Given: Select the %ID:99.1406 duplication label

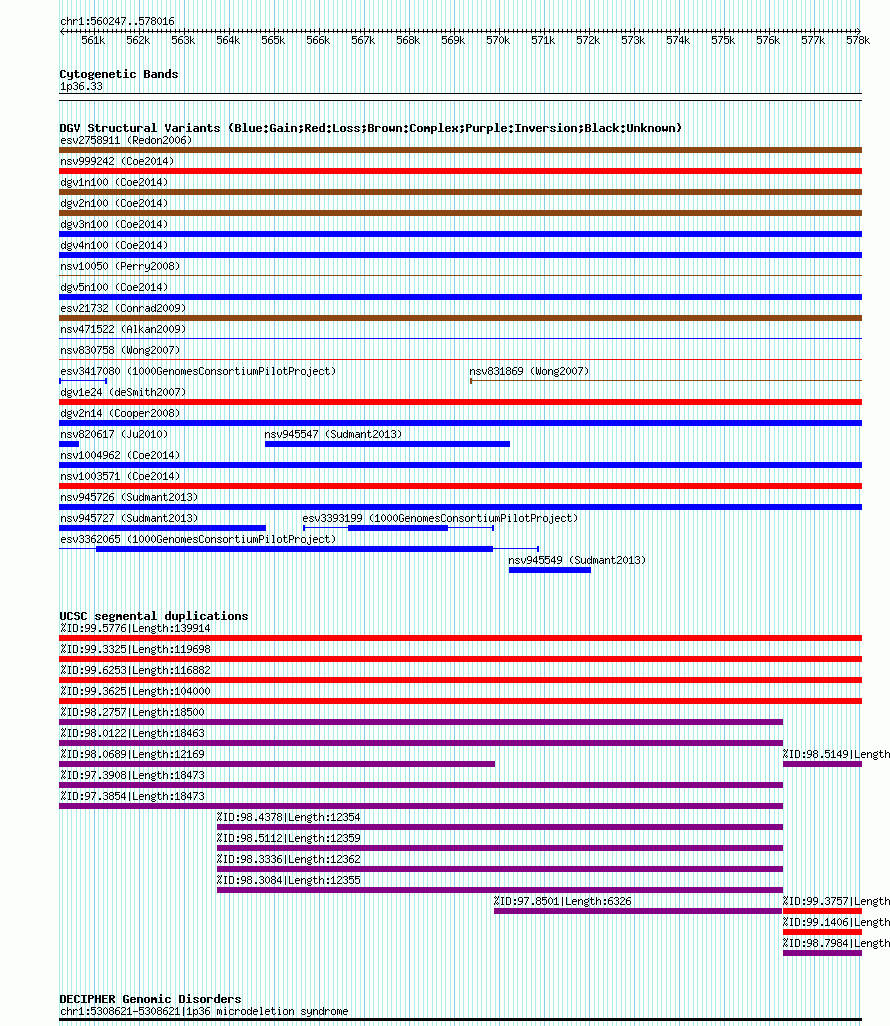Looking at the screenshot, I should click(836, 922).
